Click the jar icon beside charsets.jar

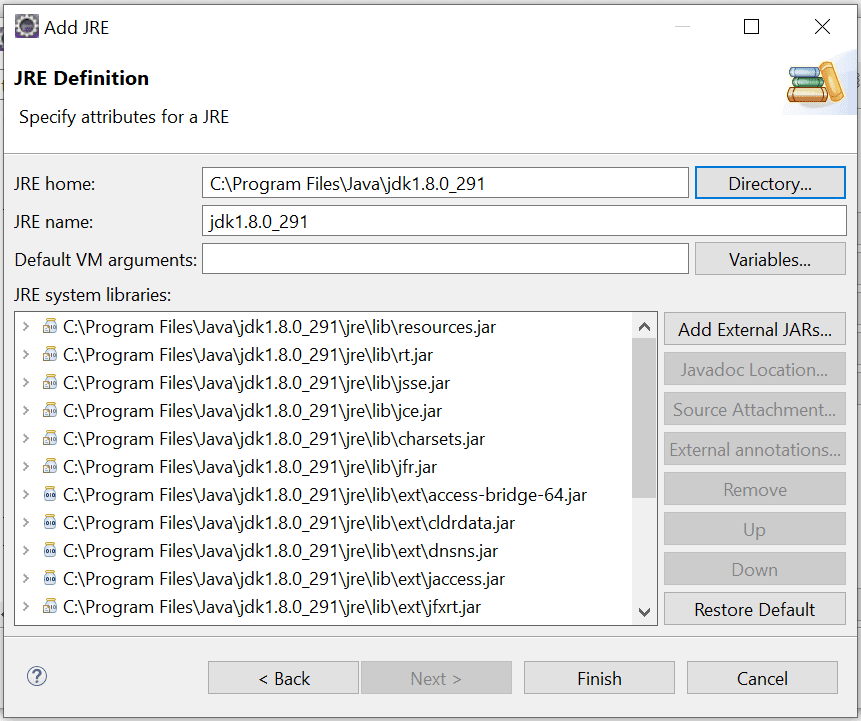coord(50,438)
